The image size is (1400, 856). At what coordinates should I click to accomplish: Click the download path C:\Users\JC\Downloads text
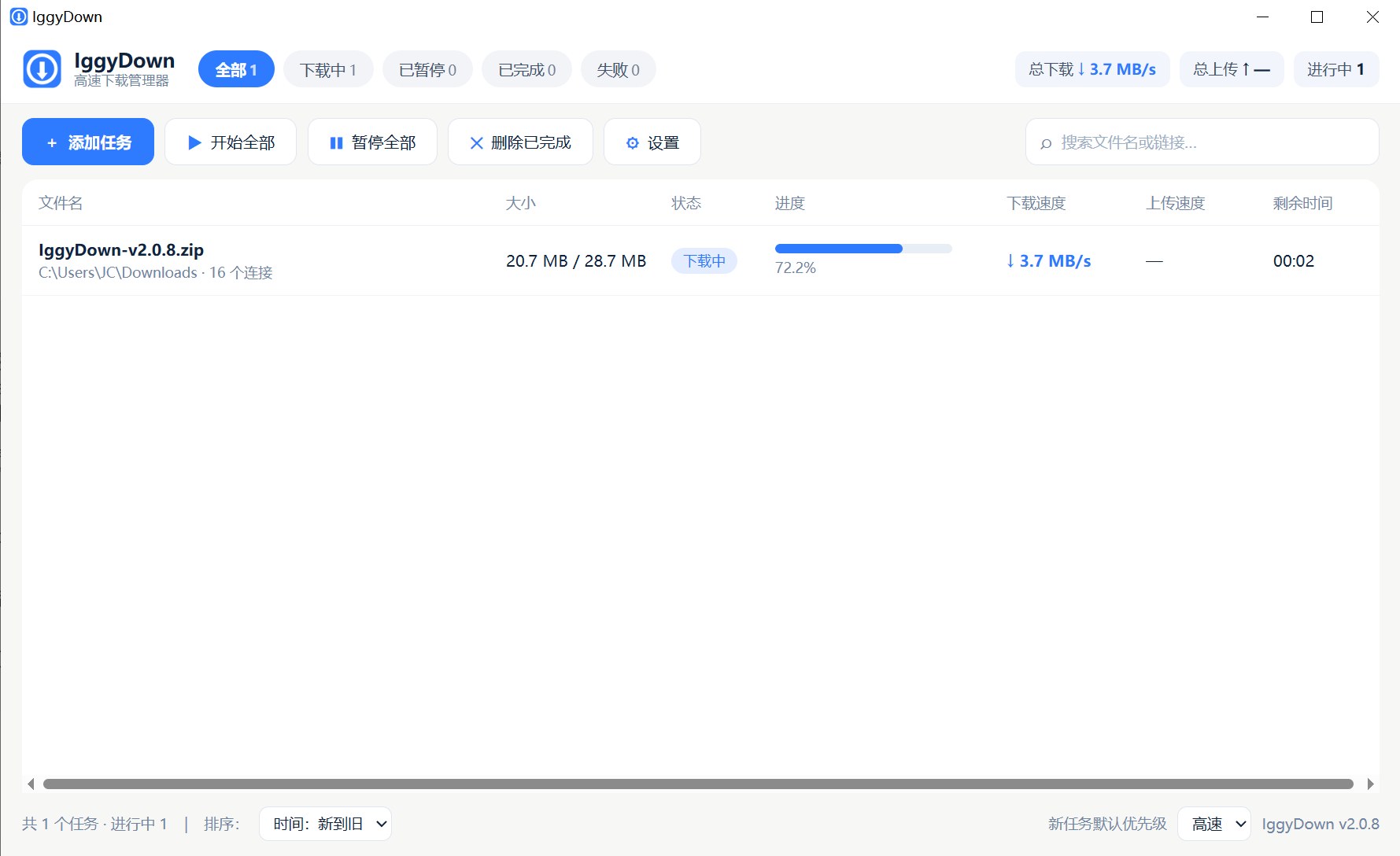118,272
